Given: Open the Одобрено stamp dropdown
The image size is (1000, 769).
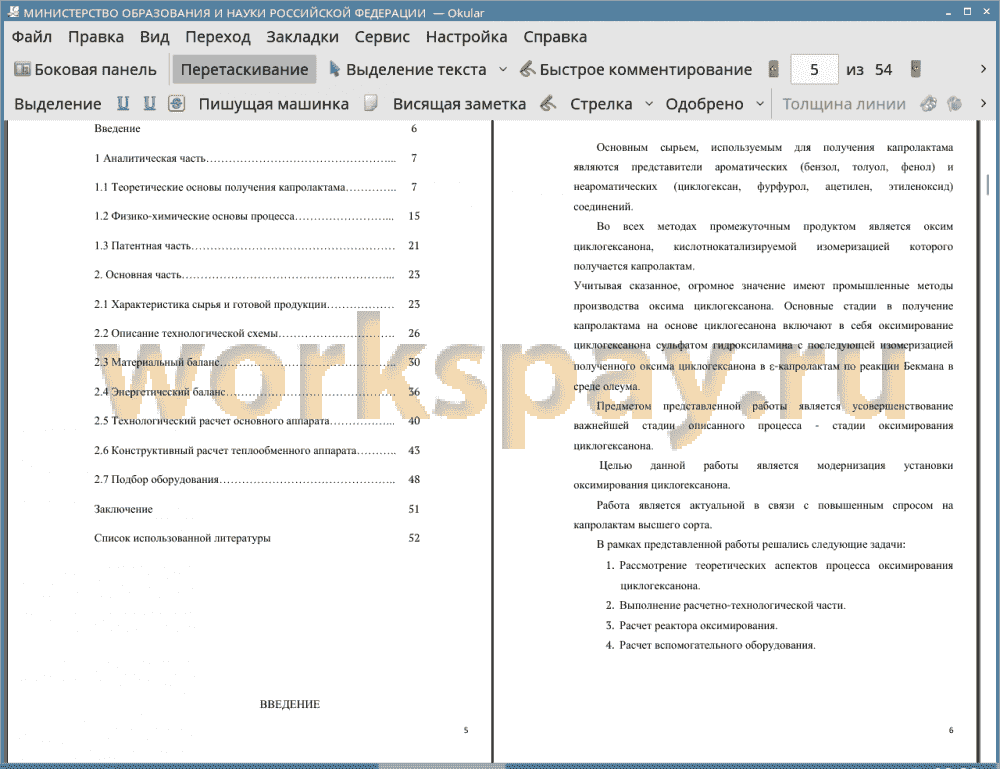Looking at the screenshot, I should [x=760, y=104].
